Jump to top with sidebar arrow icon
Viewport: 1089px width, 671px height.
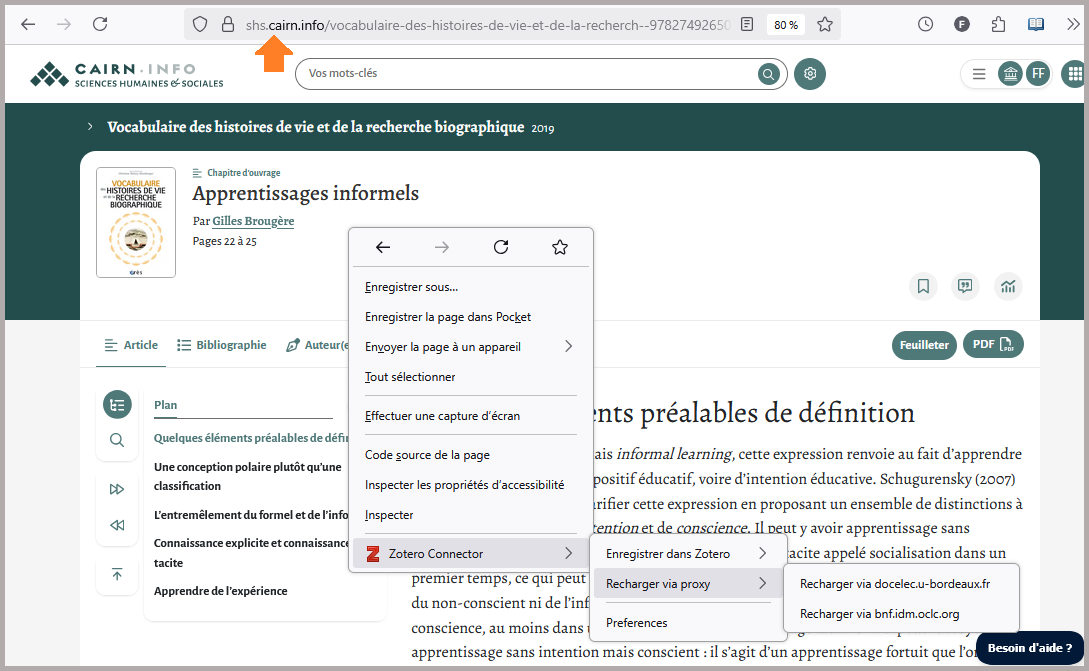click(117, 574)
